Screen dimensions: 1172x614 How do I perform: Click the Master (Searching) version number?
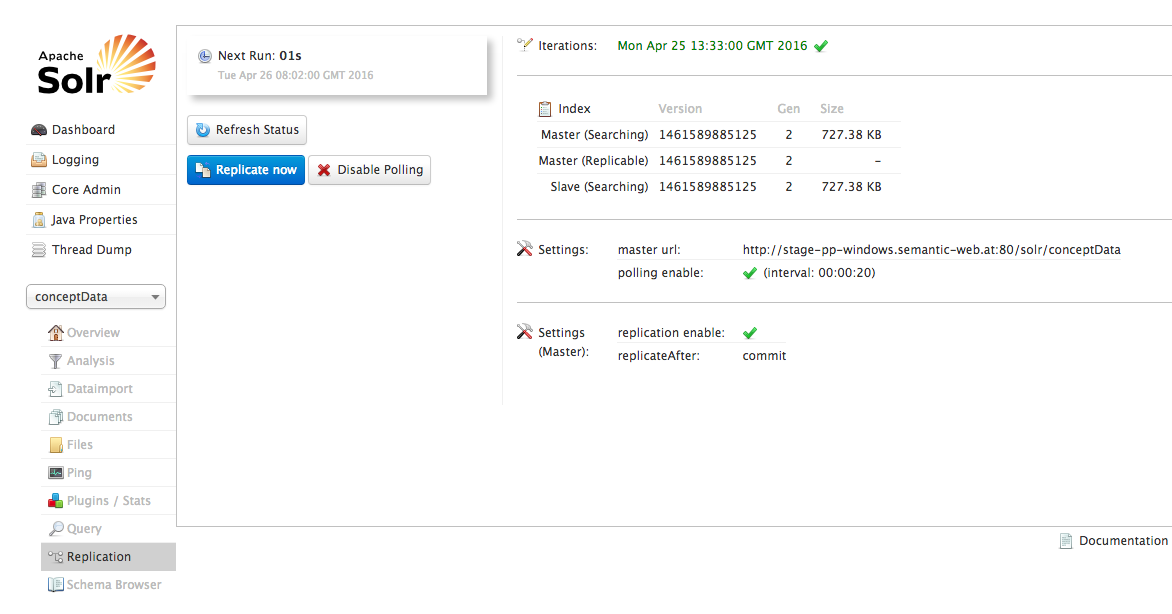pos(707,135)
